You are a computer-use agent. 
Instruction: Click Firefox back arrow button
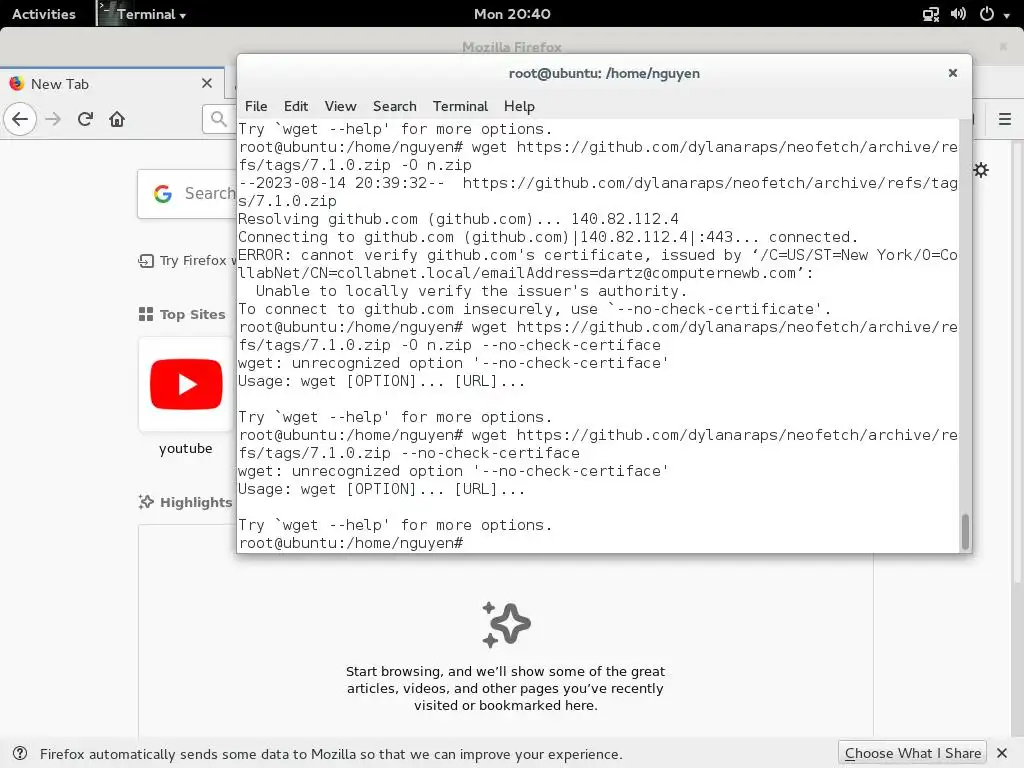(x=20, y=119)
